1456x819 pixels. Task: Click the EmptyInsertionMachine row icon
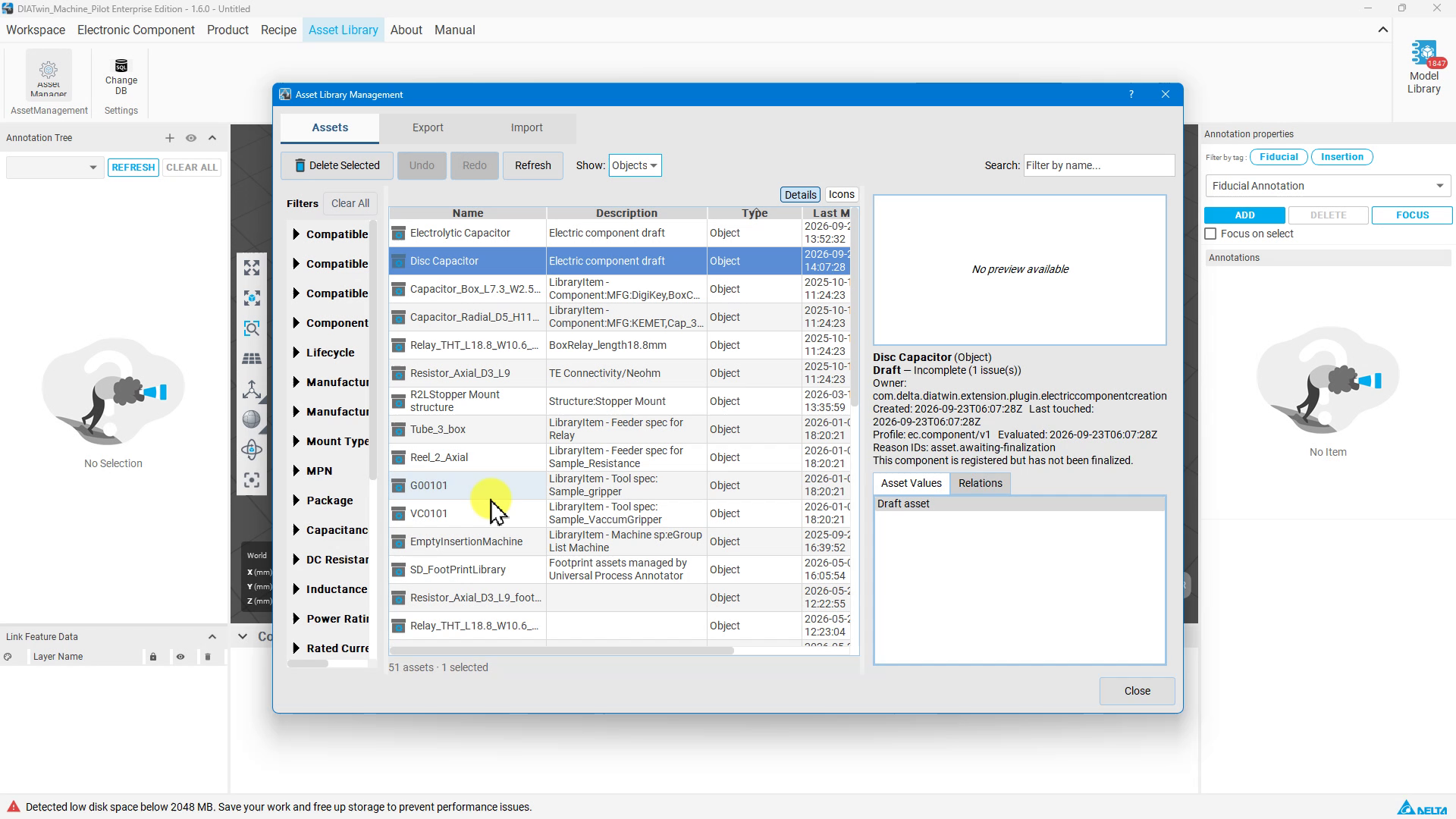[x=398, y=542]
